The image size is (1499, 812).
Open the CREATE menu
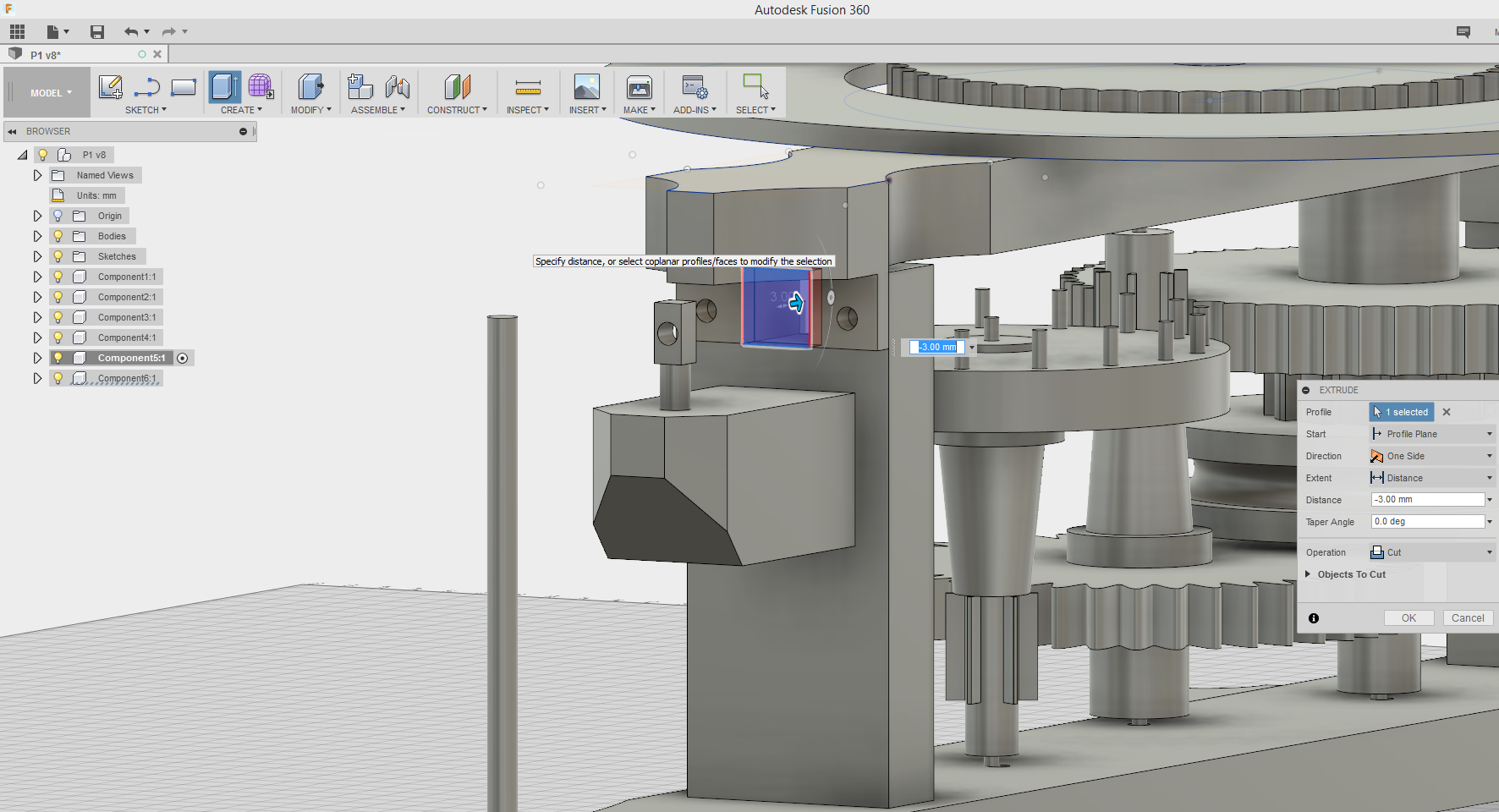[x=241, y=110]
